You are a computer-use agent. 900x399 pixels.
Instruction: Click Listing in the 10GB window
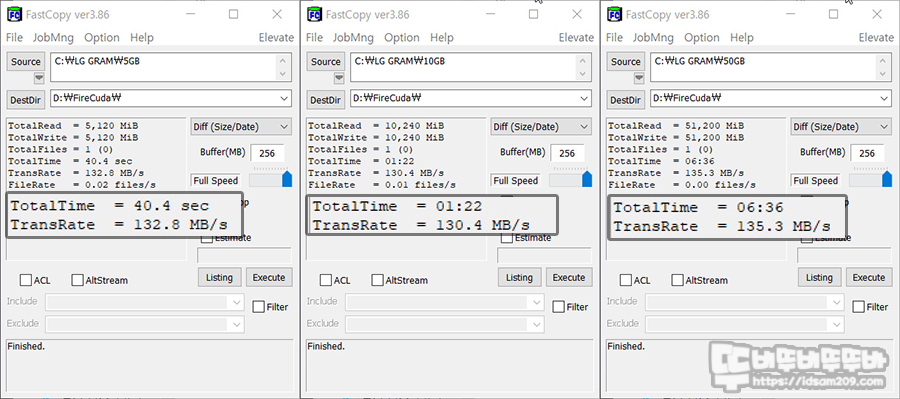click(519, 277)
